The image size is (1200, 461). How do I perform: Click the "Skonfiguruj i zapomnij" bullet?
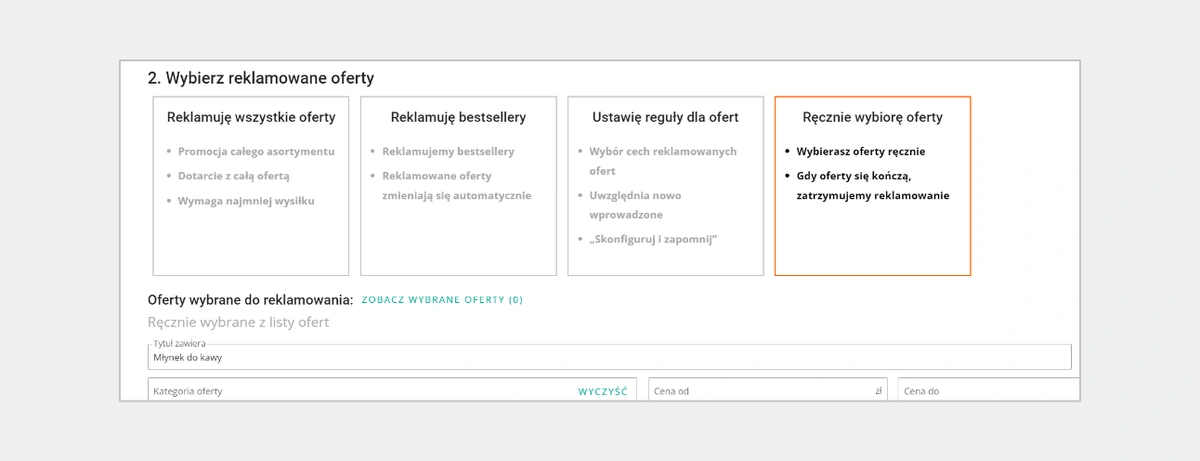pyautogui.click(x=653, y=239)
